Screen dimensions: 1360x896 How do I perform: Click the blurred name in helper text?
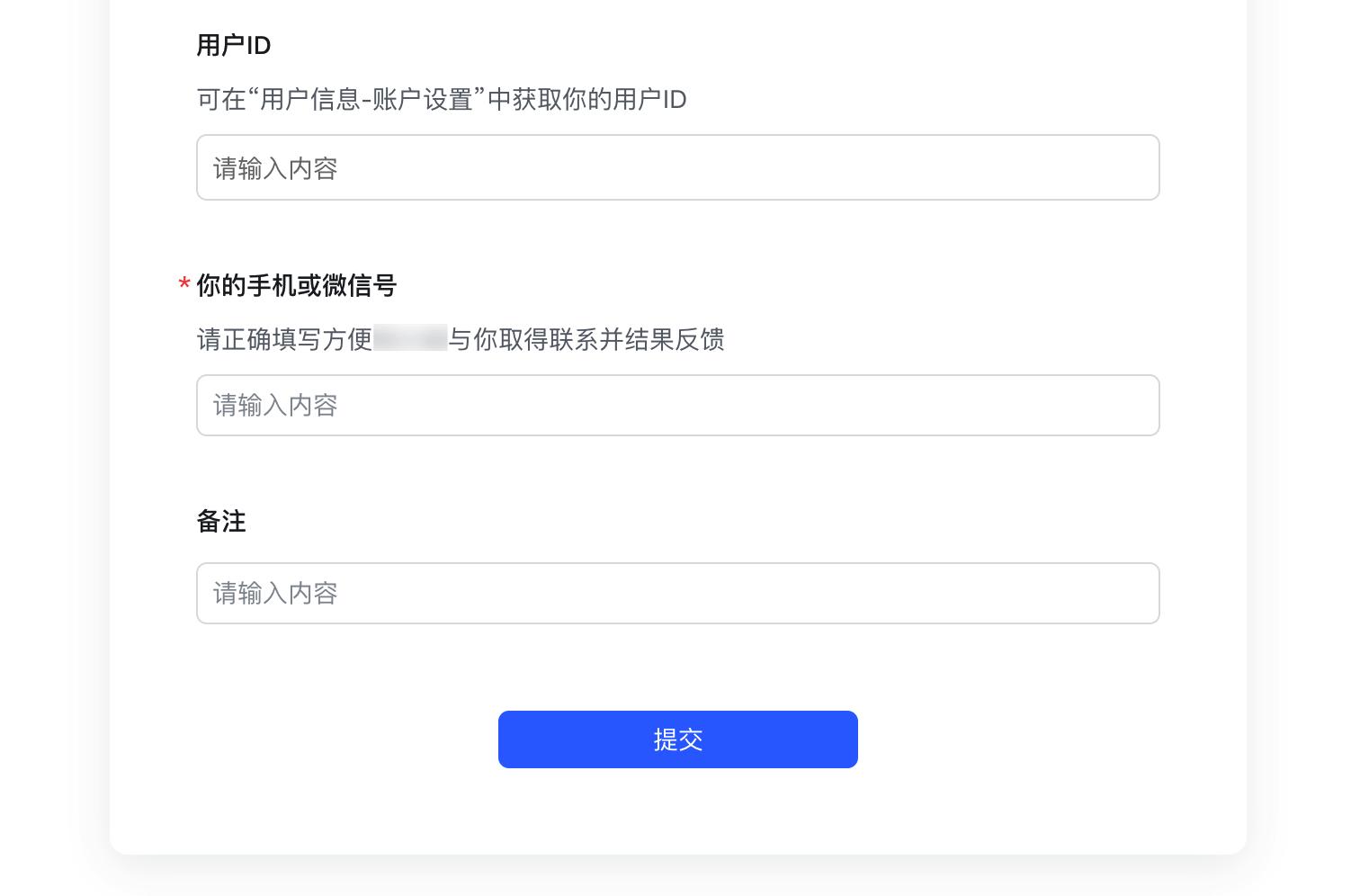pos(410,339)
